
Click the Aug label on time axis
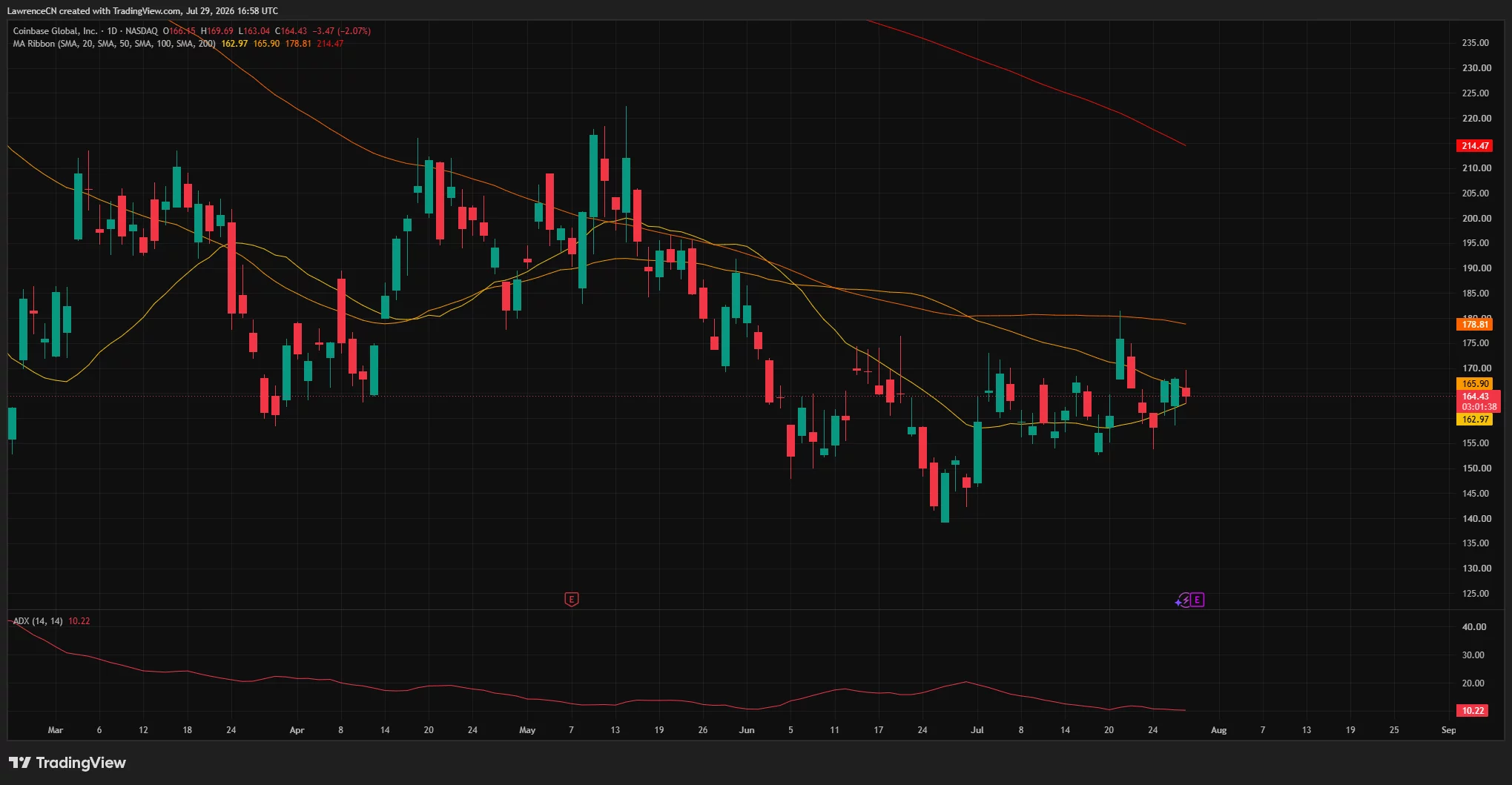(x=1218, y=730)
